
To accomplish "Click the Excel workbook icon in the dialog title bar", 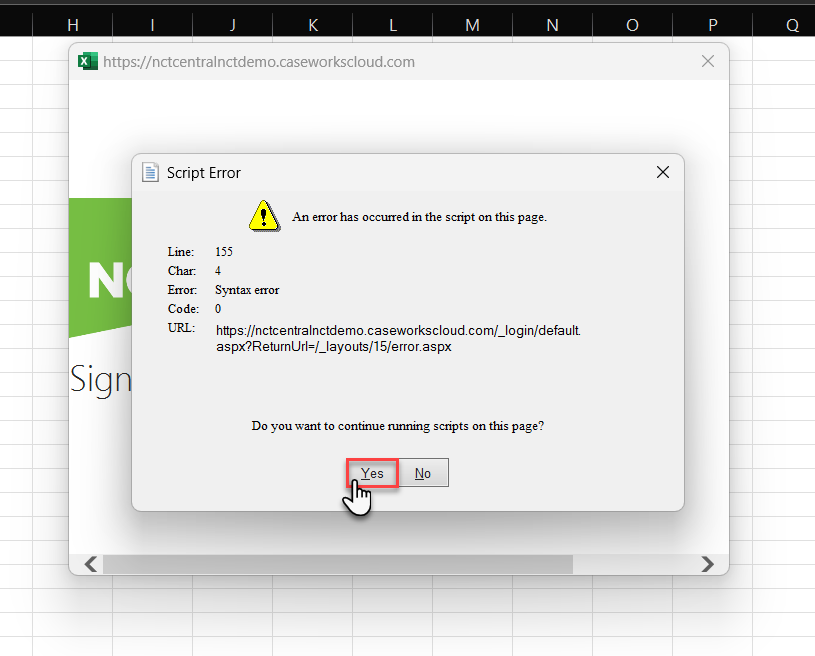I will [x=88, y=61].
